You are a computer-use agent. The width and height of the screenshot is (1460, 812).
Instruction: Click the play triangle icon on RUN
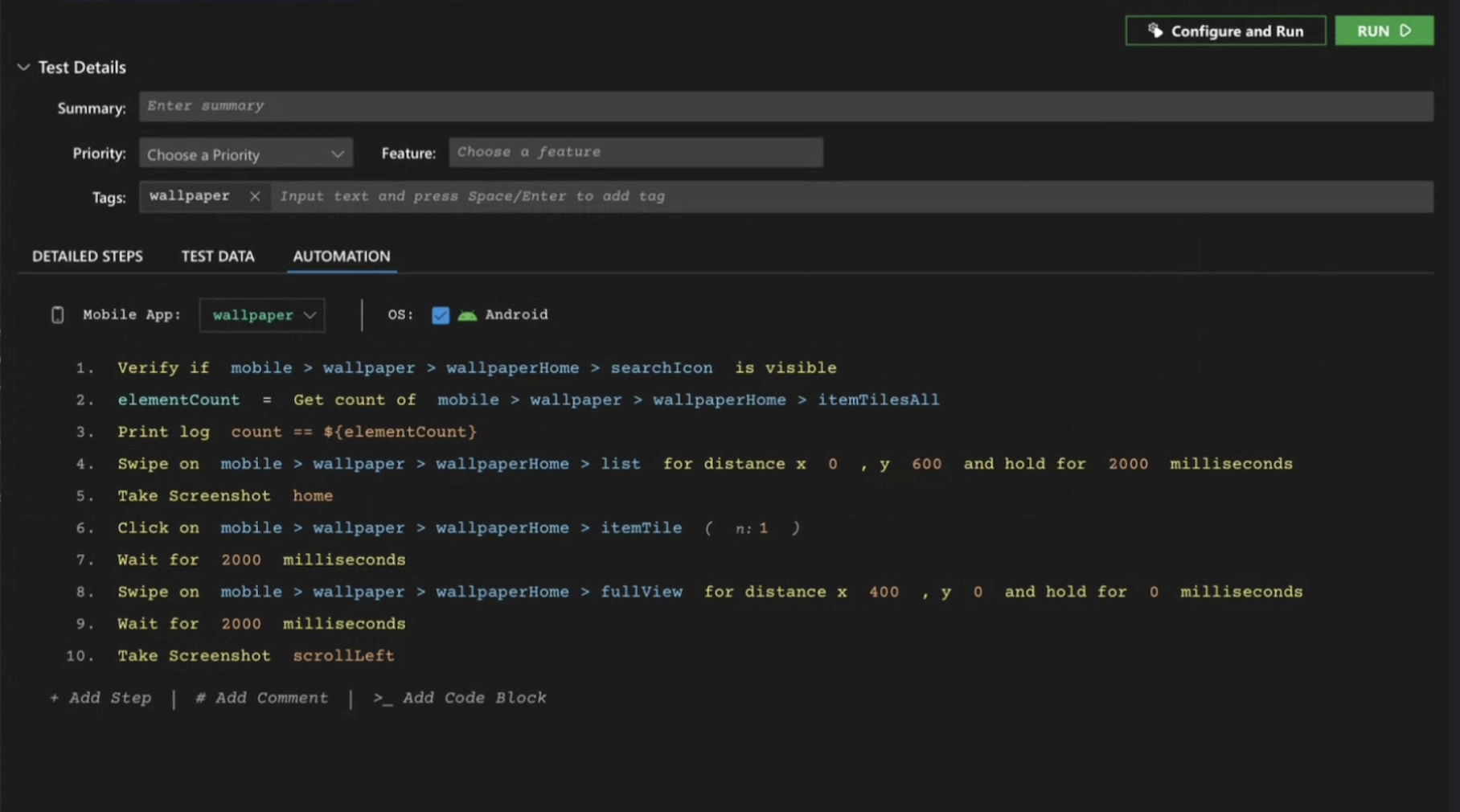coord(1405,31)
